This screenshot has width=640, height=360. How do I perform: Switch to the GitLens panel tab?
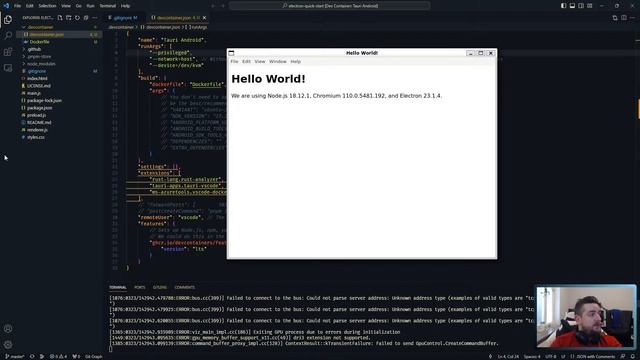click(160, 287)
